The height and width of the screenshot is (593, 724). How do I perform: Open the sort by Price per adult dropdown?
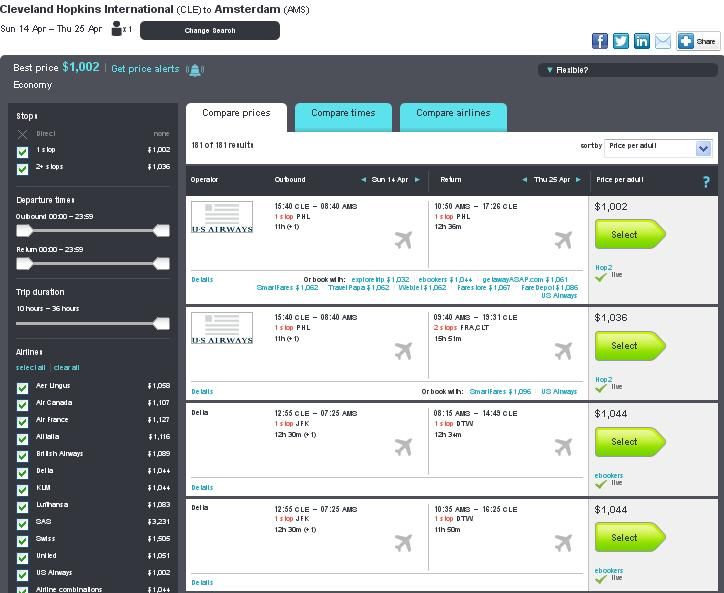(658, 148)
